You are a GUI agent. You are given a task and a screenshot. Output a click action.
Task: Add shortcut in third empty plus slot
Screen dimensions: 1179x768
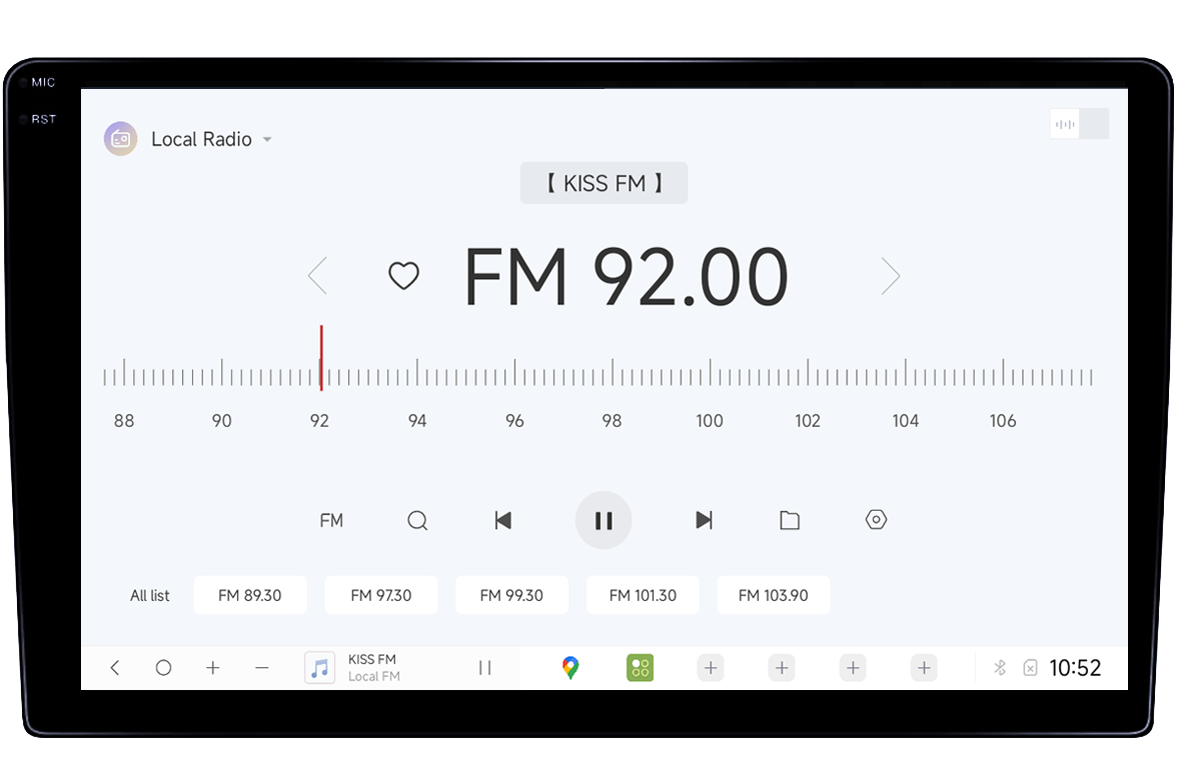coord(853,667)
